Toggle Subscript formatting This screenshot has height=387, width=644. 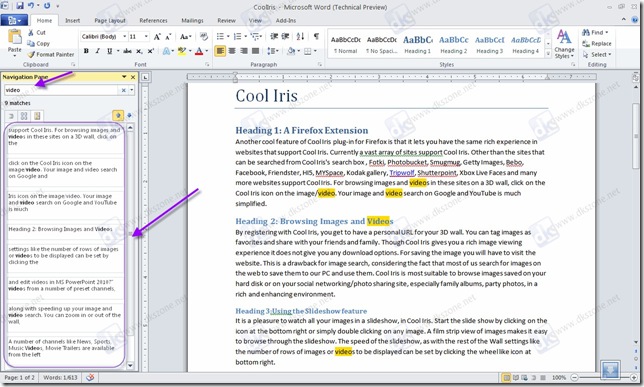(x=139, y=51)
